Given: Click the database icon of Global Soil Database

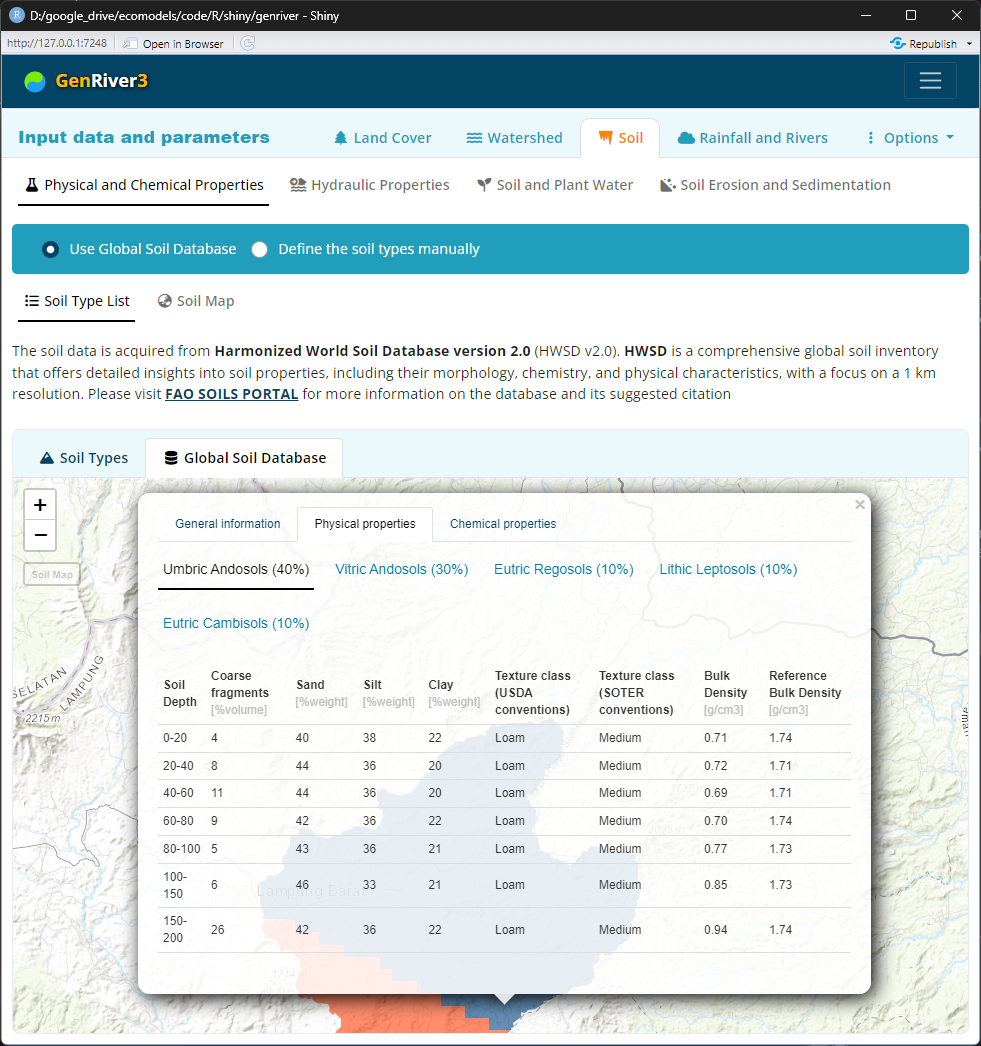Looking at the screenshot, I should tap(171, 458).
